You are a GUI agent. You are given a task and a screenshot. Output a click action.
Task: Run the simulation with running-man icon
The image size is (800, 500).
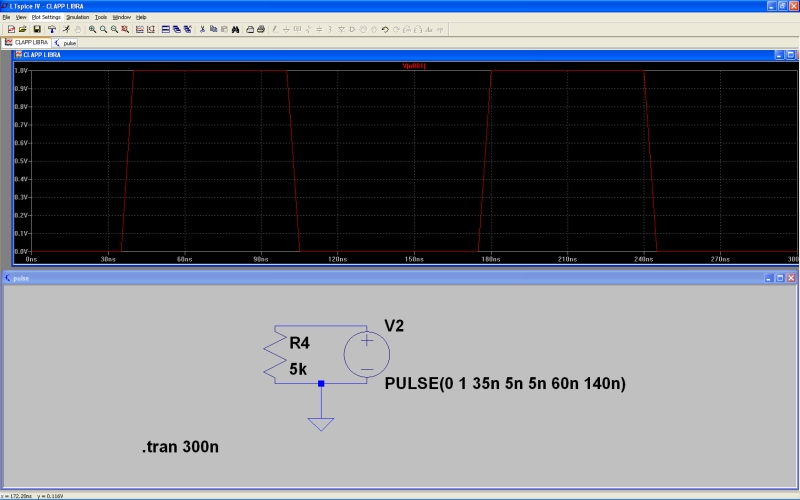tap(66, 30)
